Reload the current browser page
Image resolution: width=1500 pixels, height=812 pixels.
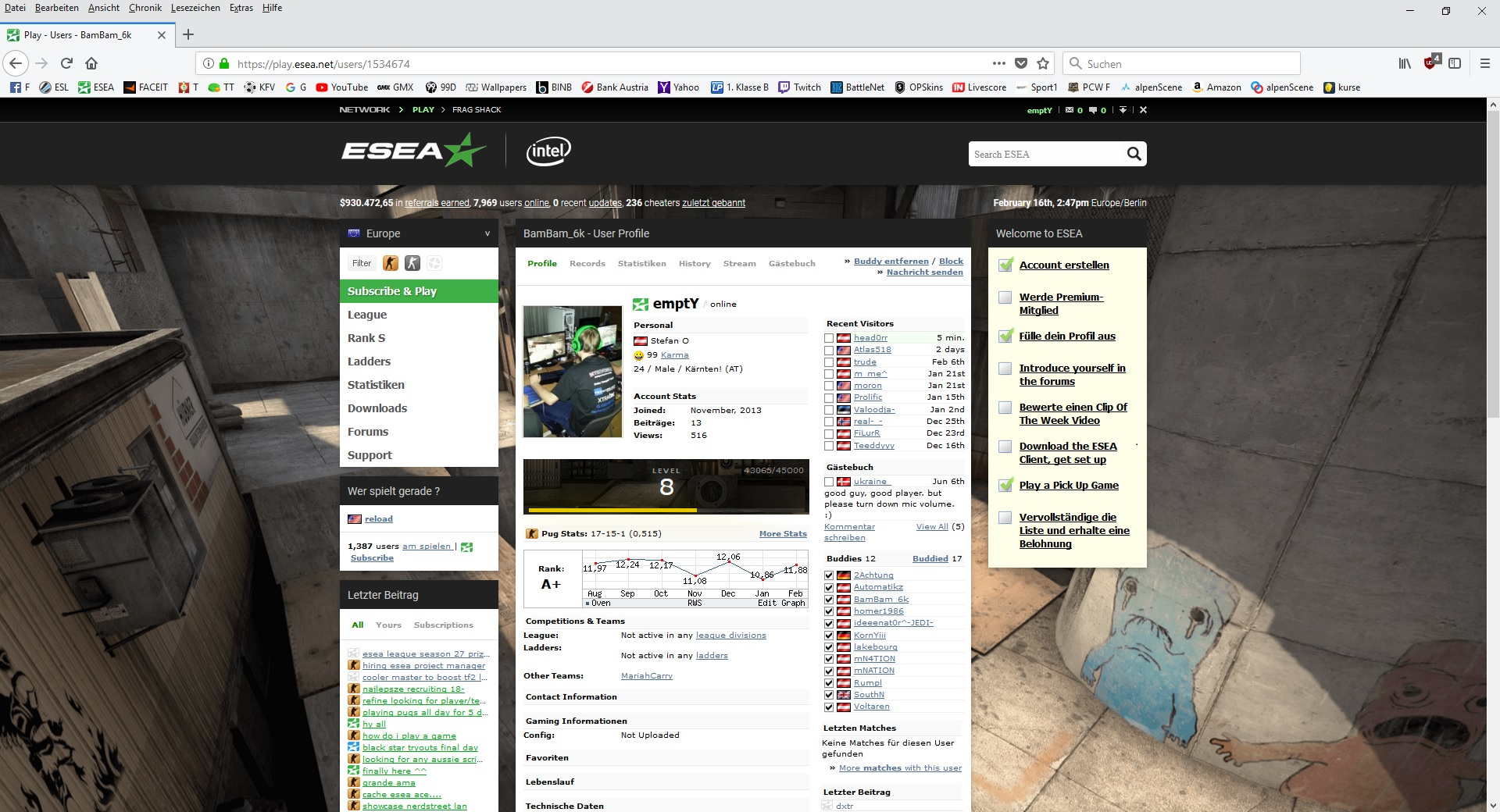(66, 63)
